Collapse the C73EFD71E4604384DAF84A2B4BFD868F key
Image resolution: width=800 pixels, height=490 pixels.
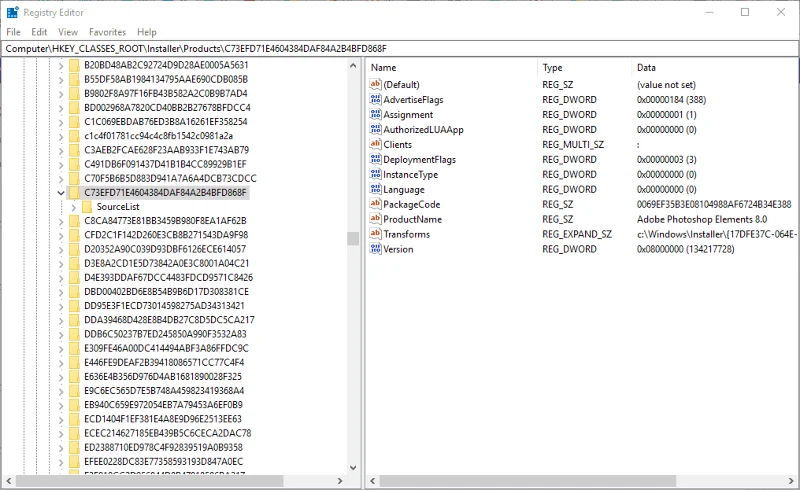click(61, 193)
